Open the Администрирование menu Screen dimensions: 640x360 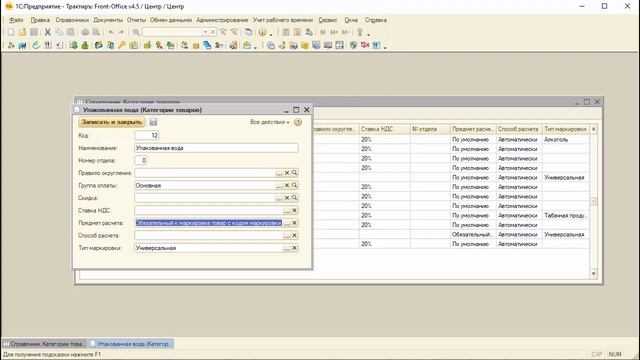coord(222,20)
